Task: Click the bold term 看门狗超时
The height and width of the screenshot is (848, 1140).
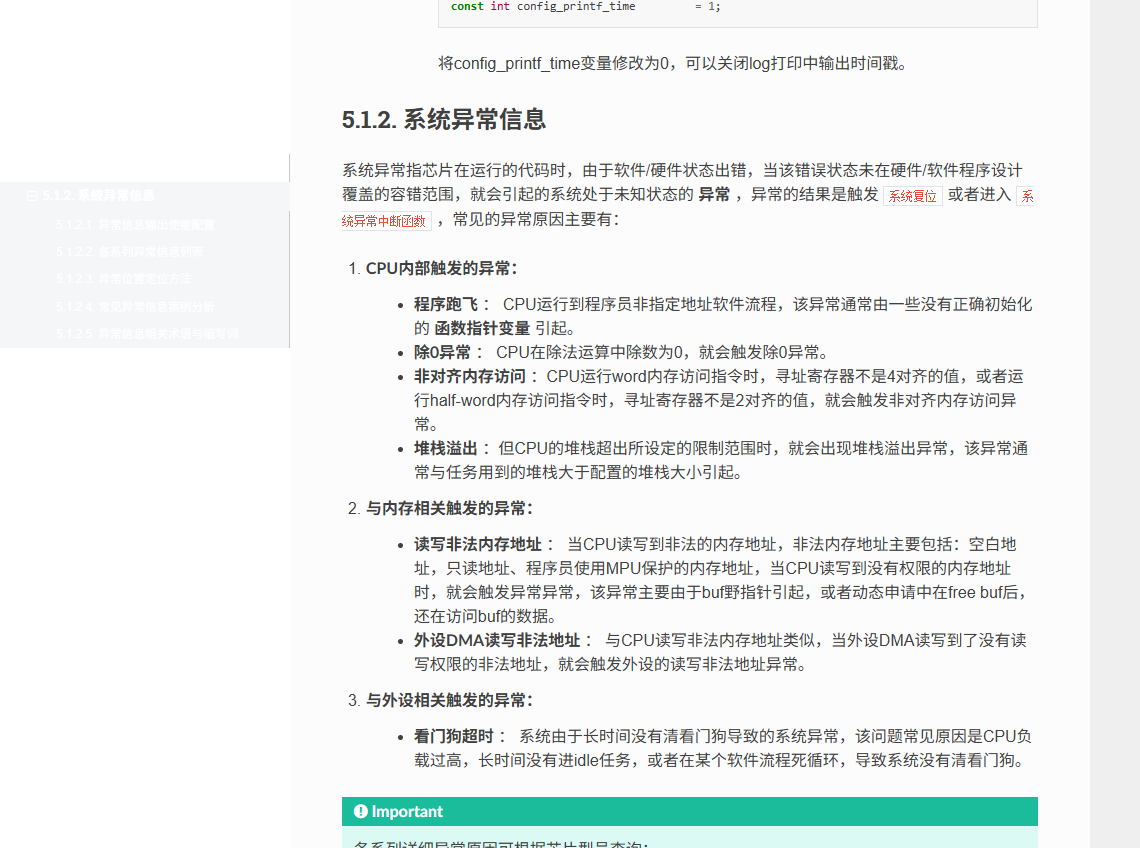Action: point(454,736)
